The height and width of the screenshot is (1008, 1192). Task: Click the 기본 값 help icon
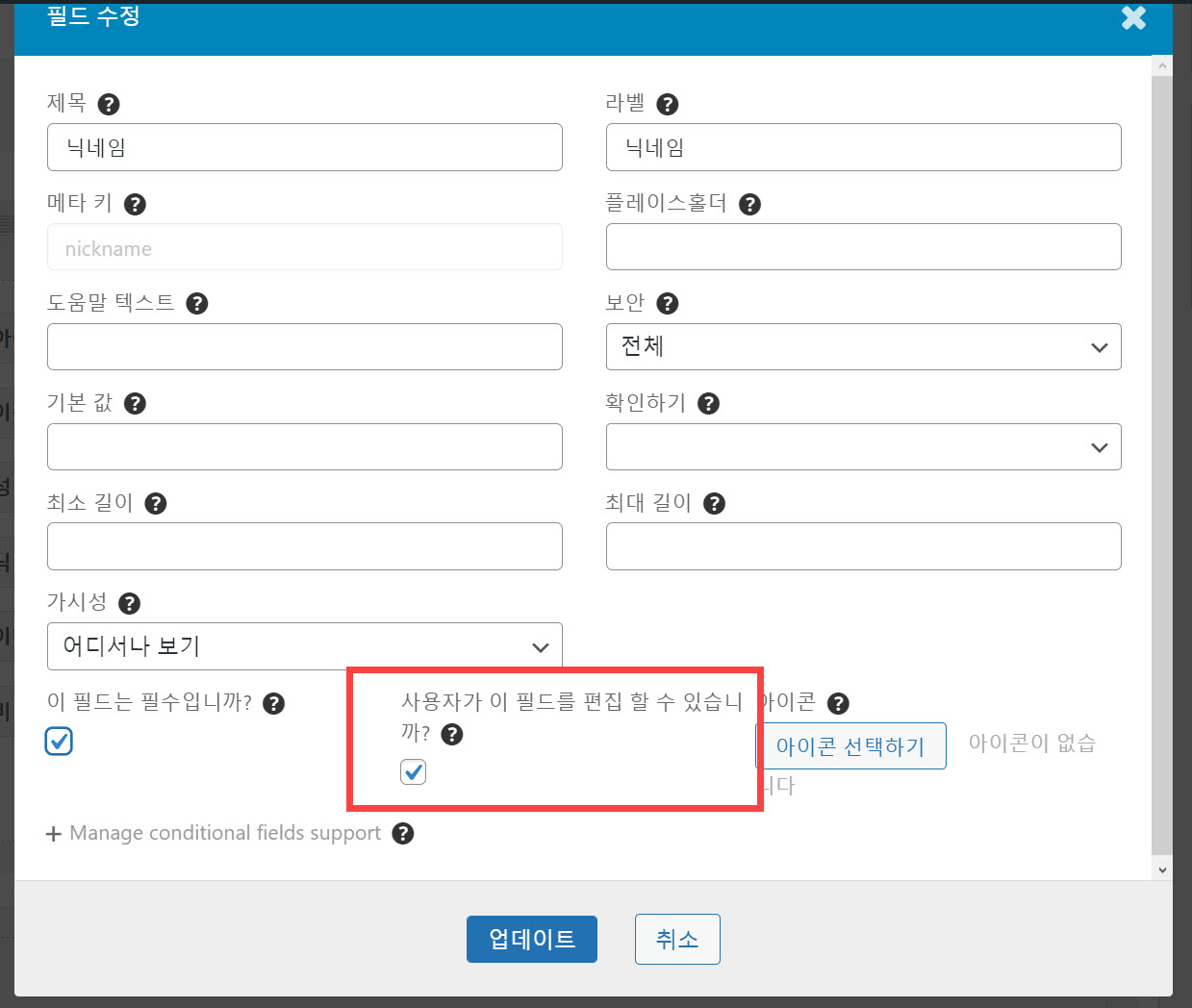pyautogui.click(x=135, y=404)
